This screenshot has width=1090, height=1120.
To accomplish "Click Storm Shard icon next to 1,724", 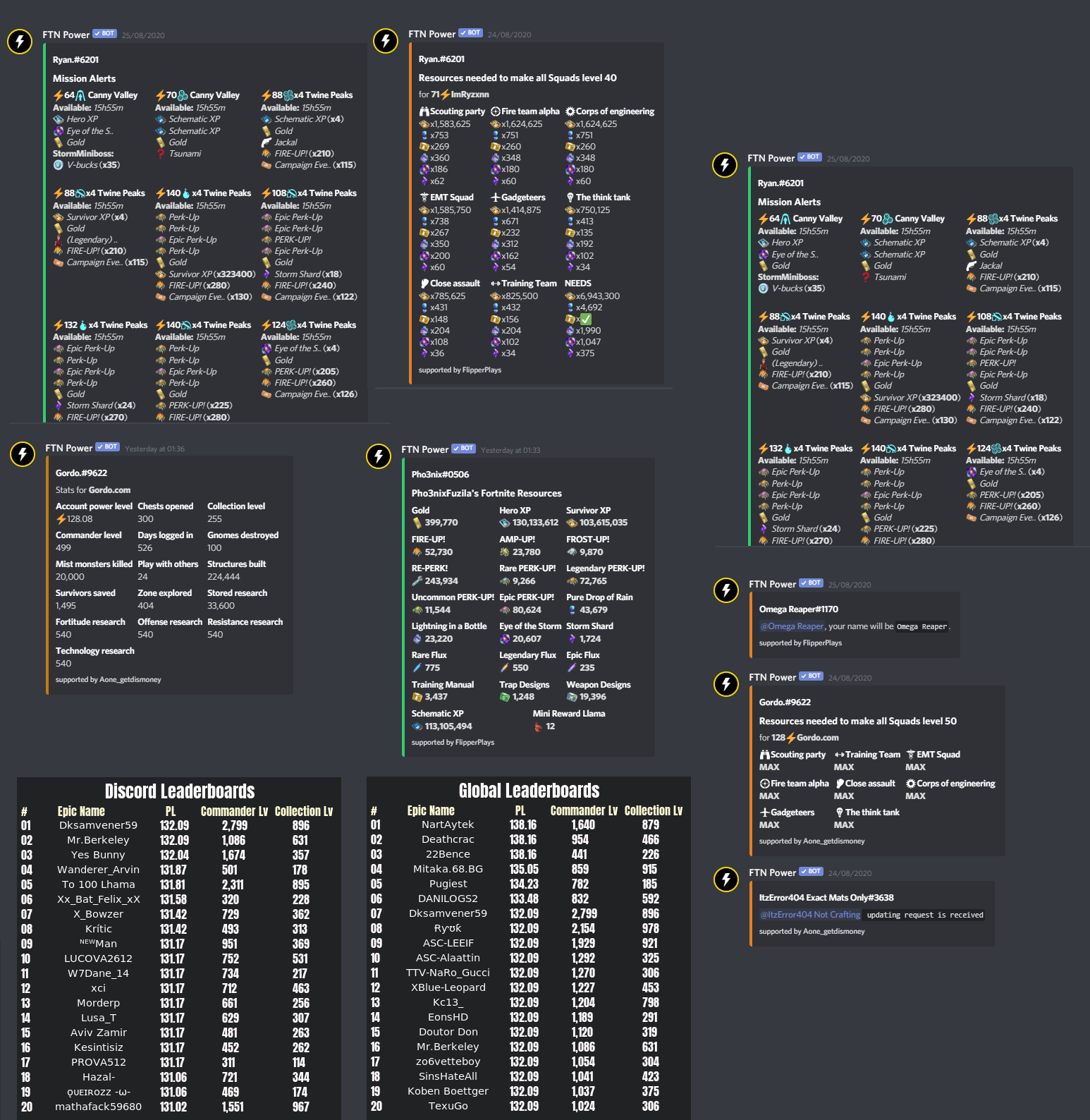I will [572, 639].
